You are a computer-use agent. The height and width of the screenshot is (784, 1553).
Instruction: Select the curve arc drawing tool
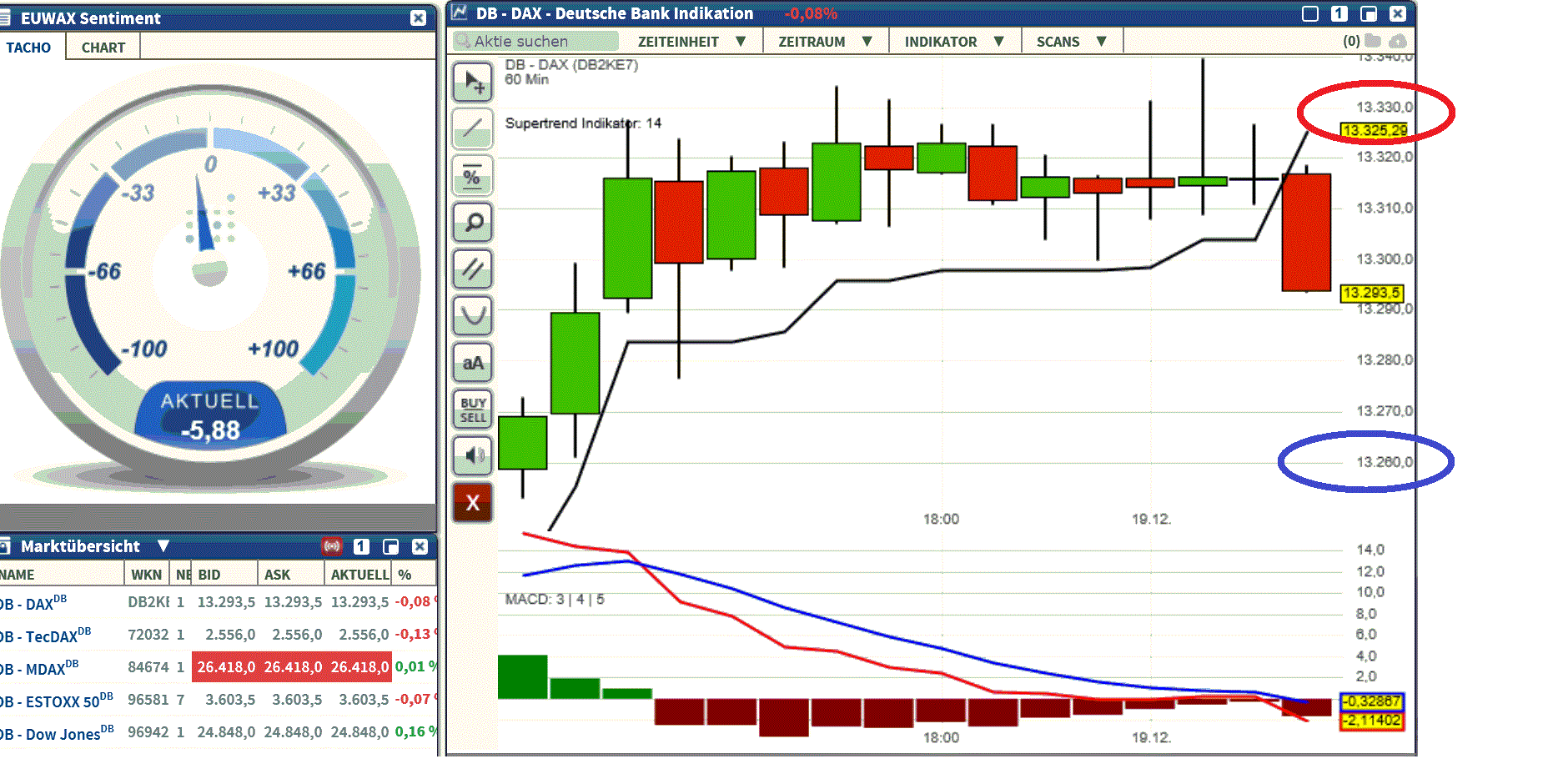click(473, 316)
